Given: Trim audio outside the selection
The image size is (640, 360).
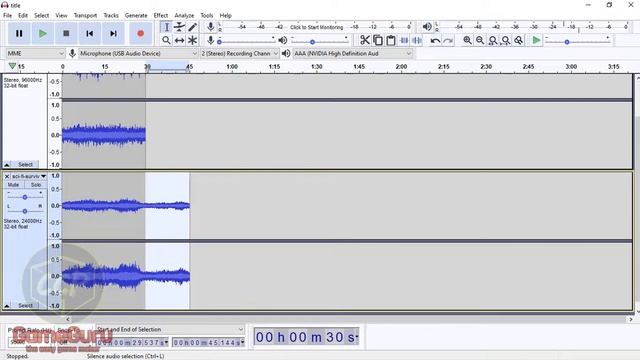Looking at the screenshot, I should point(404,40).
